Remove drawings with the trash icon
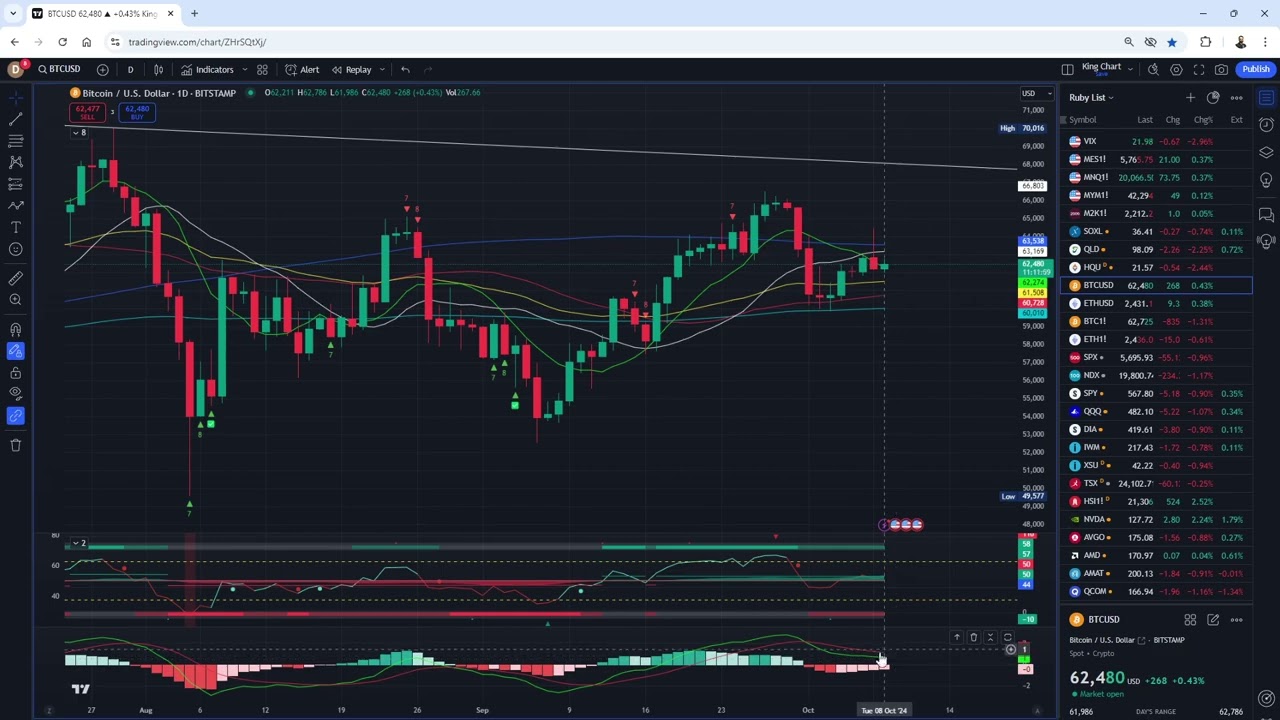 16,445
